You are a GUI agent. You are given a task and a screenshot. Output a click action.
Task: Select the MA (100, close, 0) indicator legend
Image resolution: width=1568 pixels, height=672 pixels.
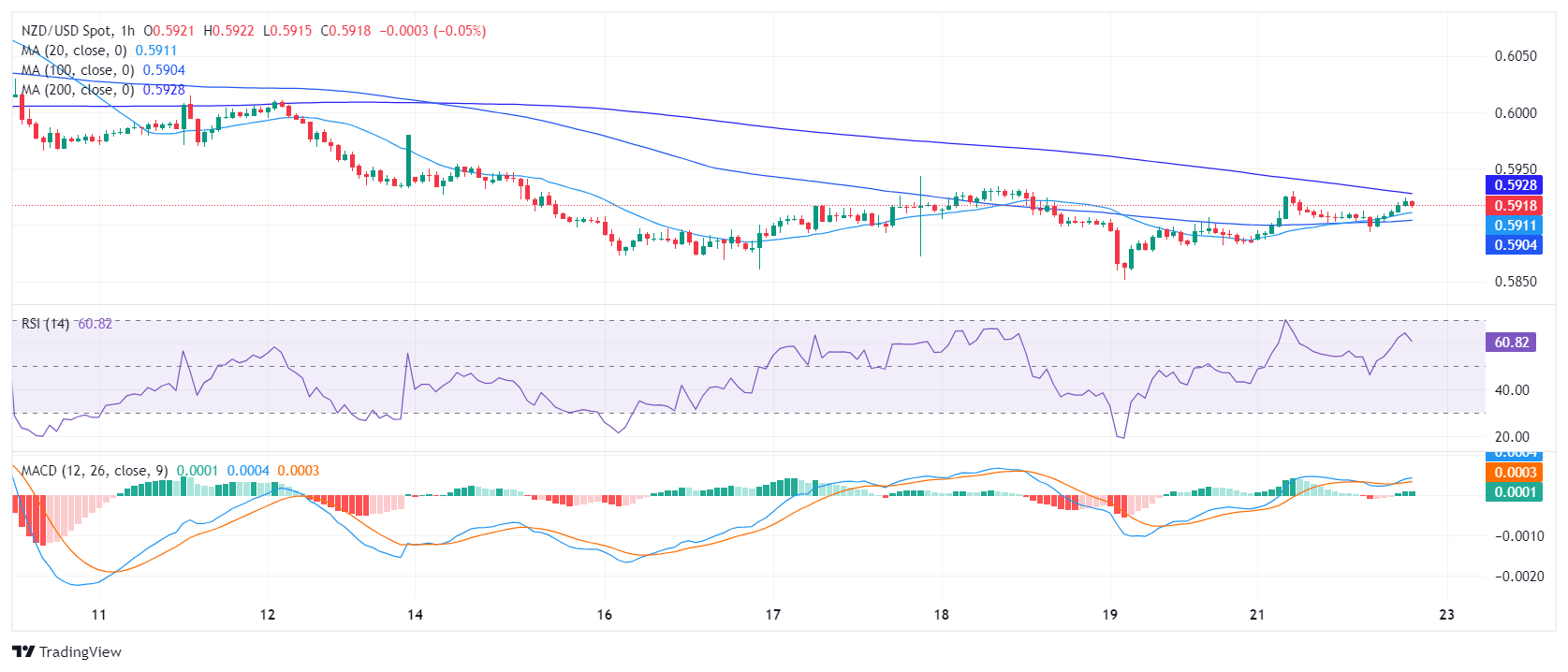pyautogui.click(x=78, y=70)
